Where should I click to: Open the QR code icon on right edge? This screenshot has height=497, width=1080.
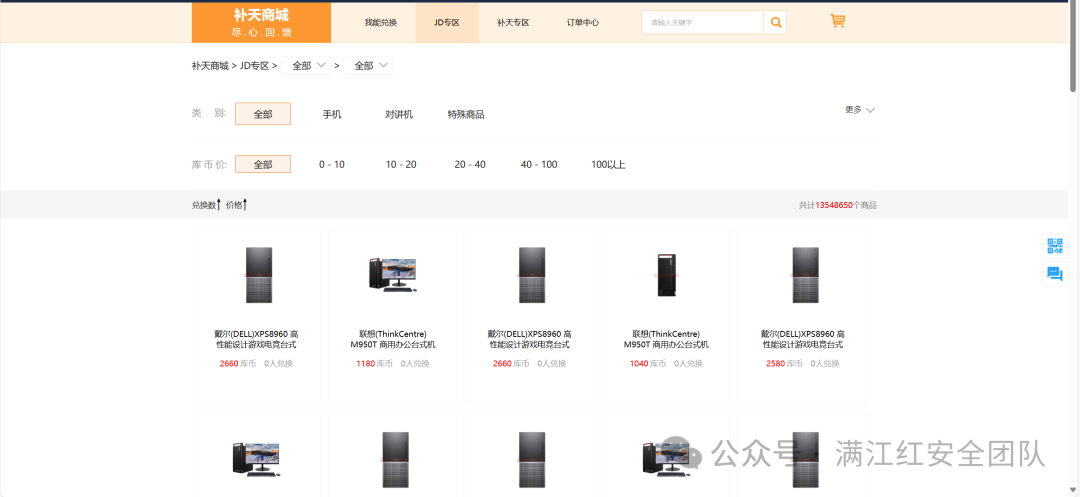(x=1055, y=246)
